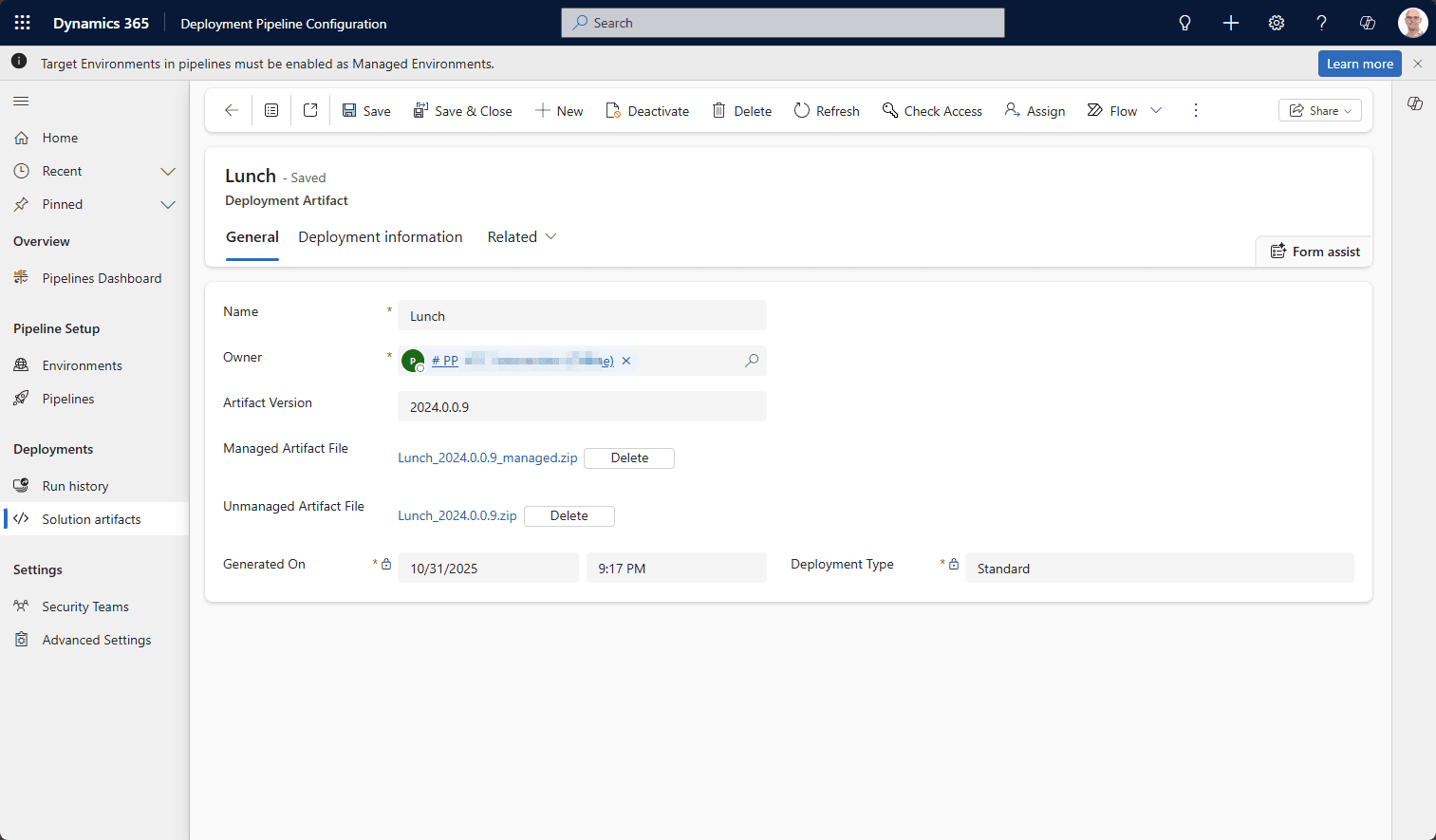1436x840 pixels.
Task: Delete the managed artifact file
Action: (x=629, y=458)
